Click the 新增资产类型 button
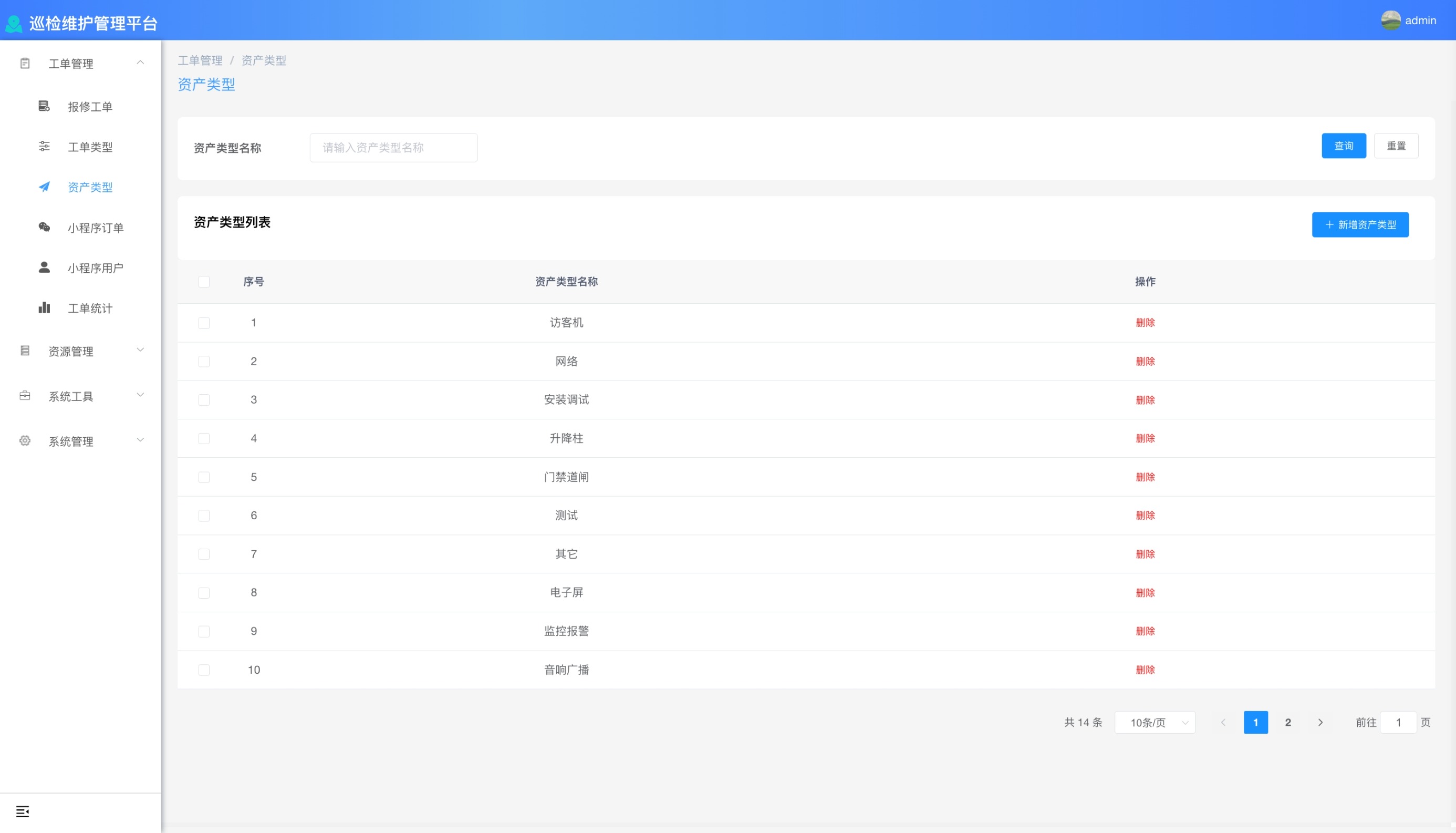 [x=1360, y=225]
